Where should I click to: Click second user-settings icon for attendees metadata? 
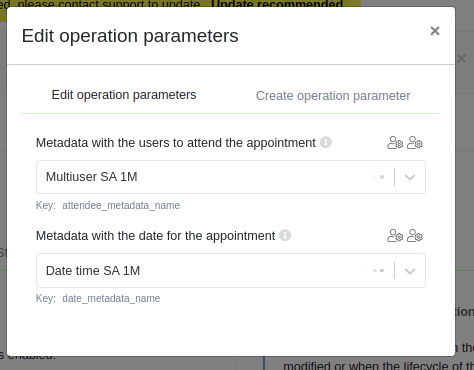click(415, 143)
